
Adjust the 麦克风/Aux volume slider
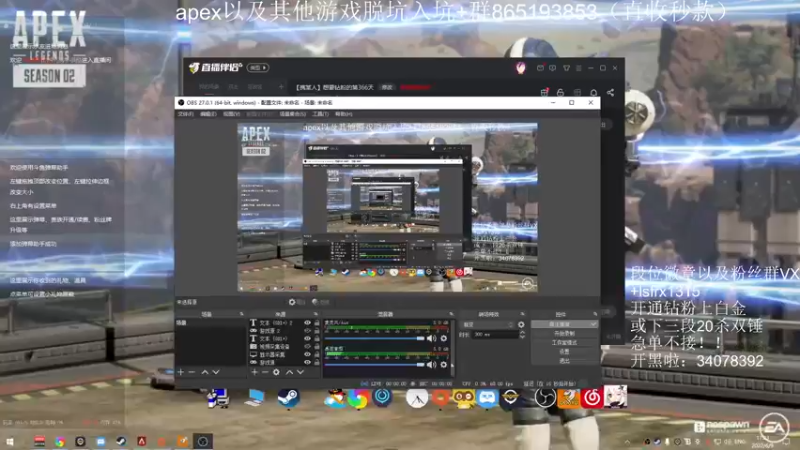click(x=374, y=338)
